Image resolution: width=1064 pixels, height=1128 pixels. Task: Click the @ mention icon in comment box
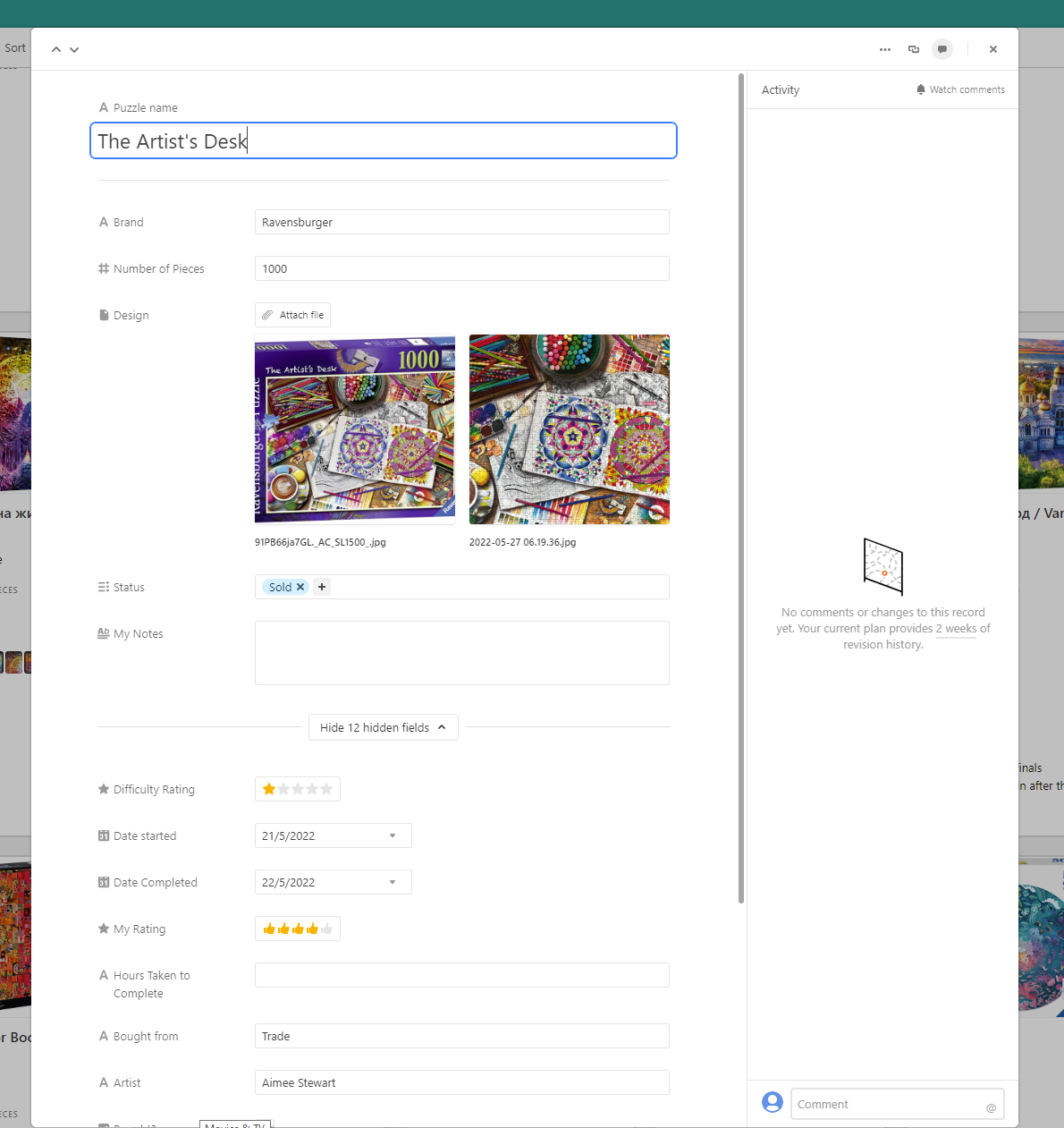[991, 1107]
